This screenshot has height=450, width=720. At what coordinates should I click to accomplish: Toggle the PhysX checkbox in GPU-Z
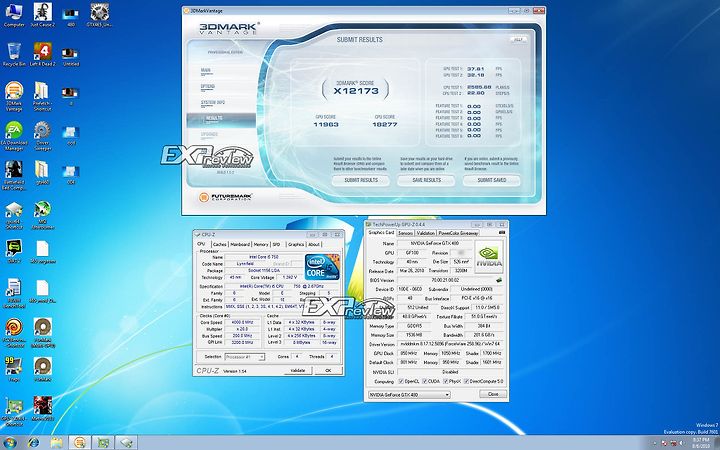tap(445, 381)
